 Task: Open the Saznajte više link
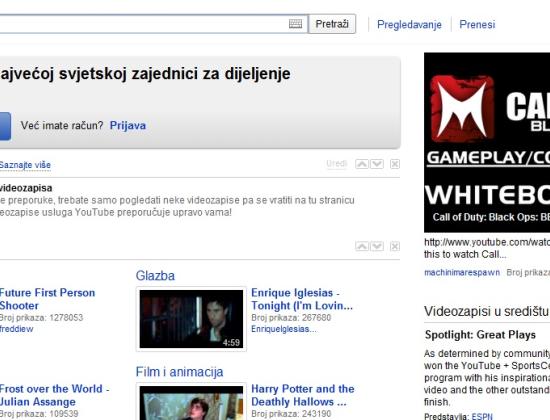(25, 165)
